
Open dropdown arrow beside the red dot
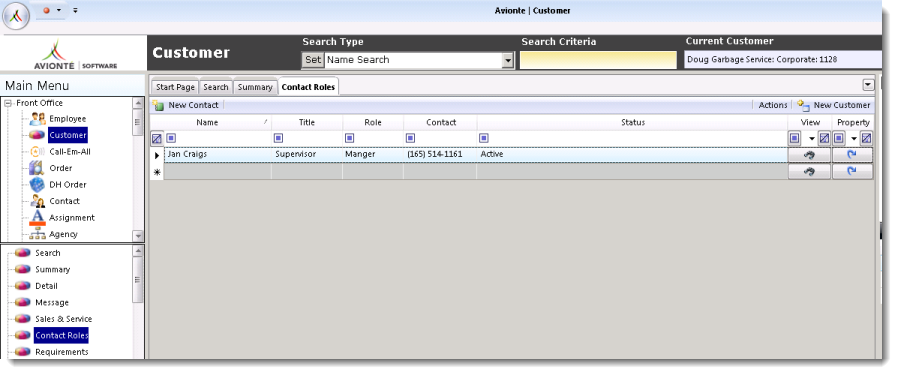coord(58,10)
